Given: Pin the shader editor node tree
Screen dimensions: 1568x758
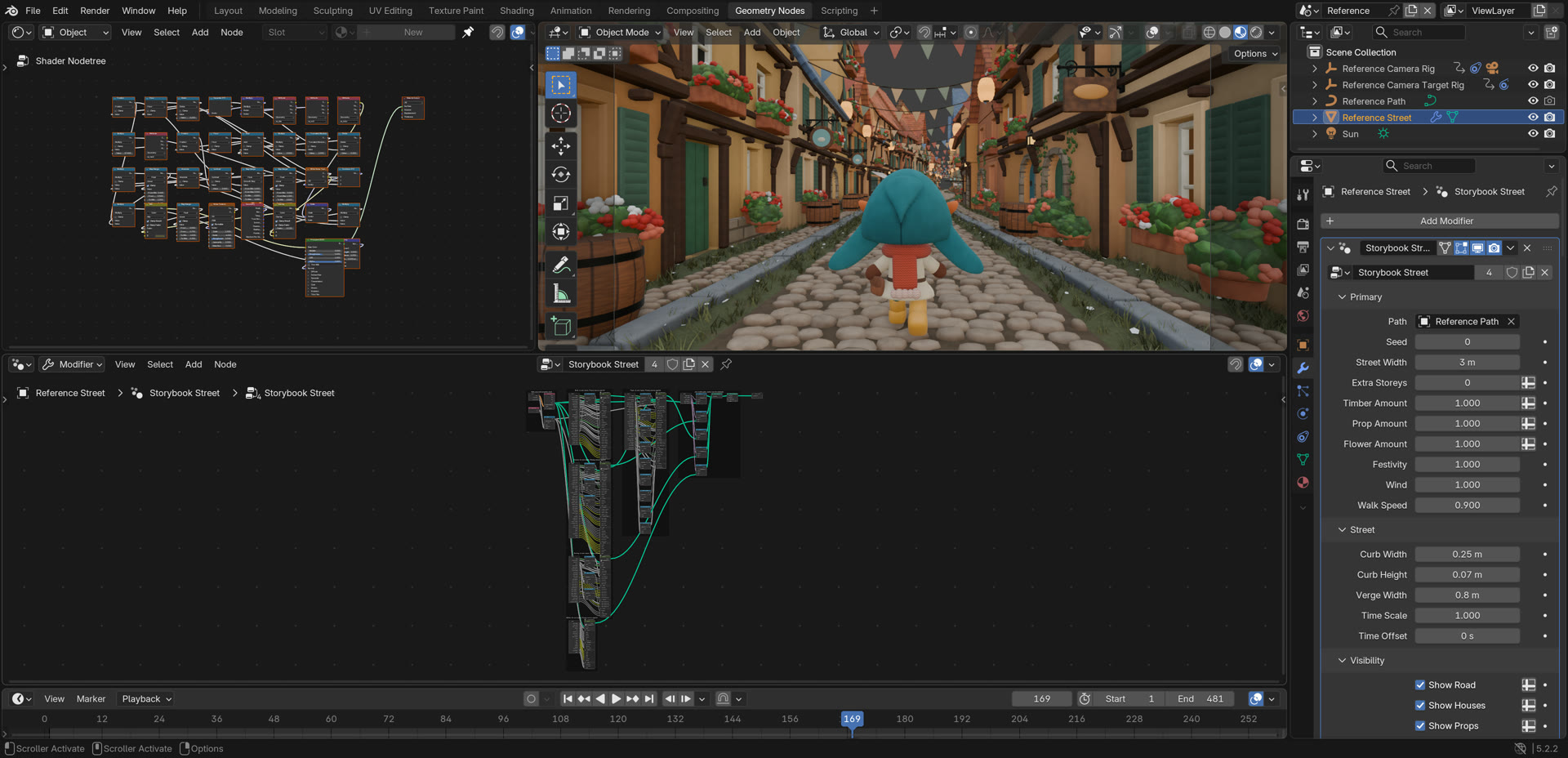Looking at the screenshot, I should (x=468, y=33).
